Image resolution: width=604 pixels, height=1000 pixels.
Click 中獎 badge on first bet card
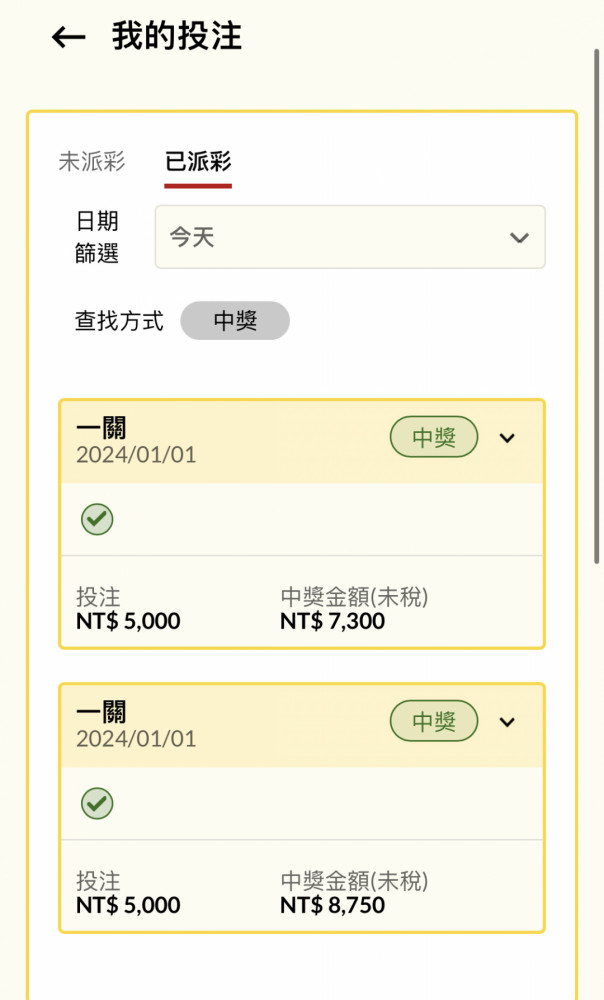(434, 437)
